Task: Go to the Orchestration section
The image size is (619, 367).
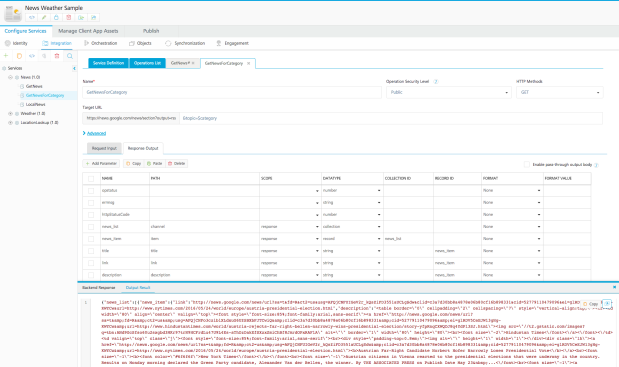Action: point(100,43)
